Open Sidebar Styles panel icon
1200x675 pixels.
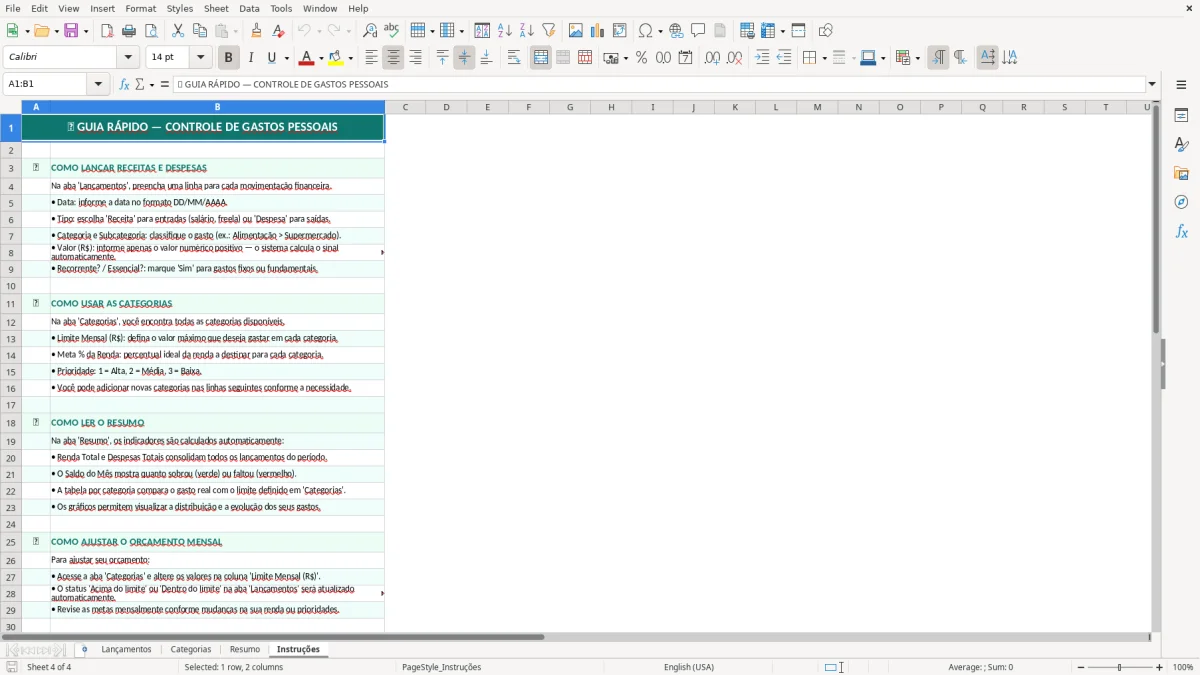(1181, 144)
